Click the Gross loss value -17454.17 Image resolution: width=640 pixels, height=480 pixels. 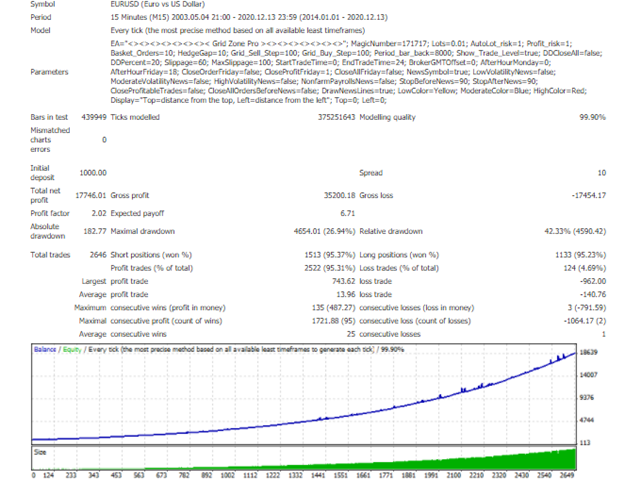589,196
